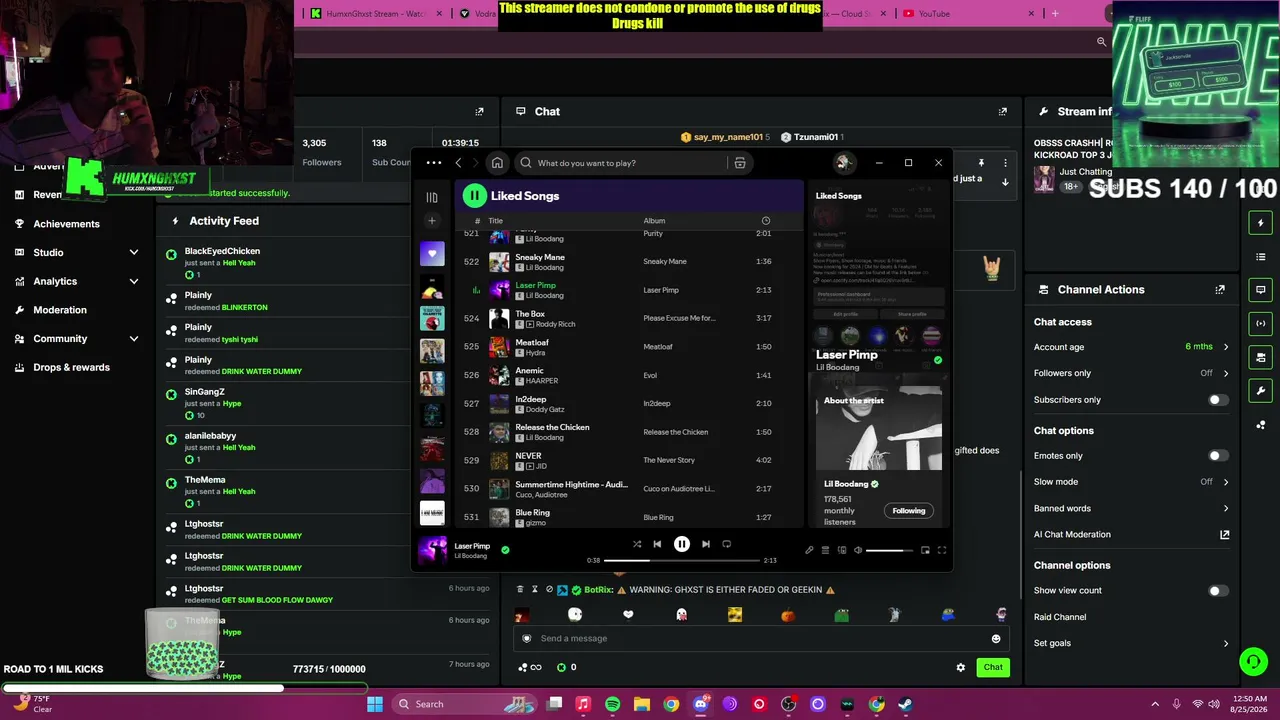The width and height of the screenshot is (1280, 720).
Task: Open Steam from the taskbar
Action: point(906,704)
